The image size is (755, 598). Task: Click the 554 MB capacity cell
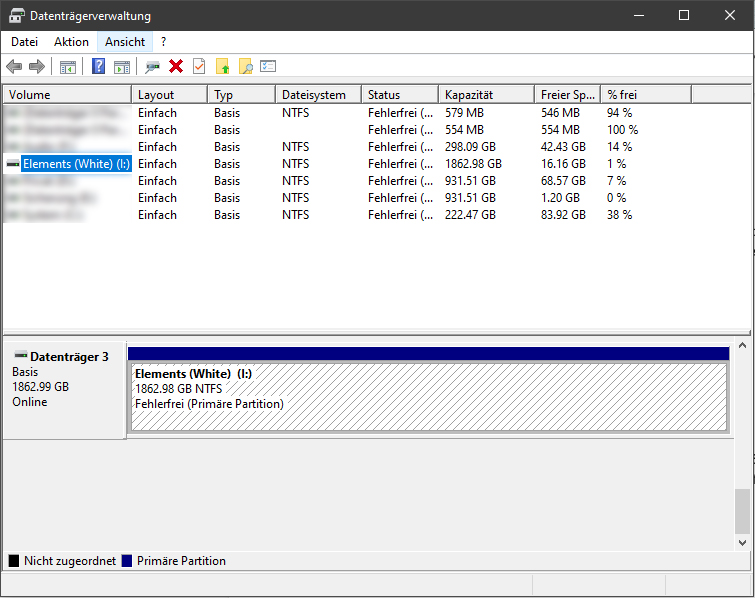click(464, 130)
